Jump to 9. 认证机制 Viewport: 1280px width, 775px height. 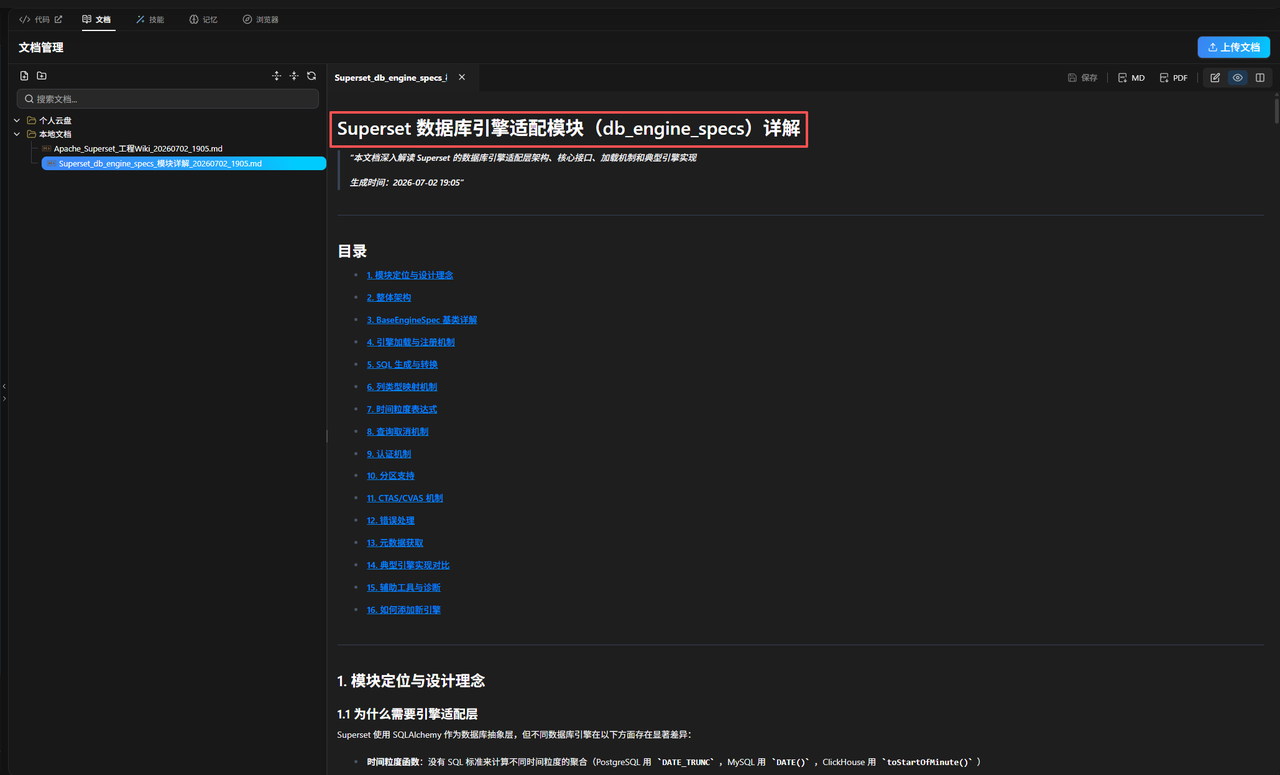pos(389,454)
